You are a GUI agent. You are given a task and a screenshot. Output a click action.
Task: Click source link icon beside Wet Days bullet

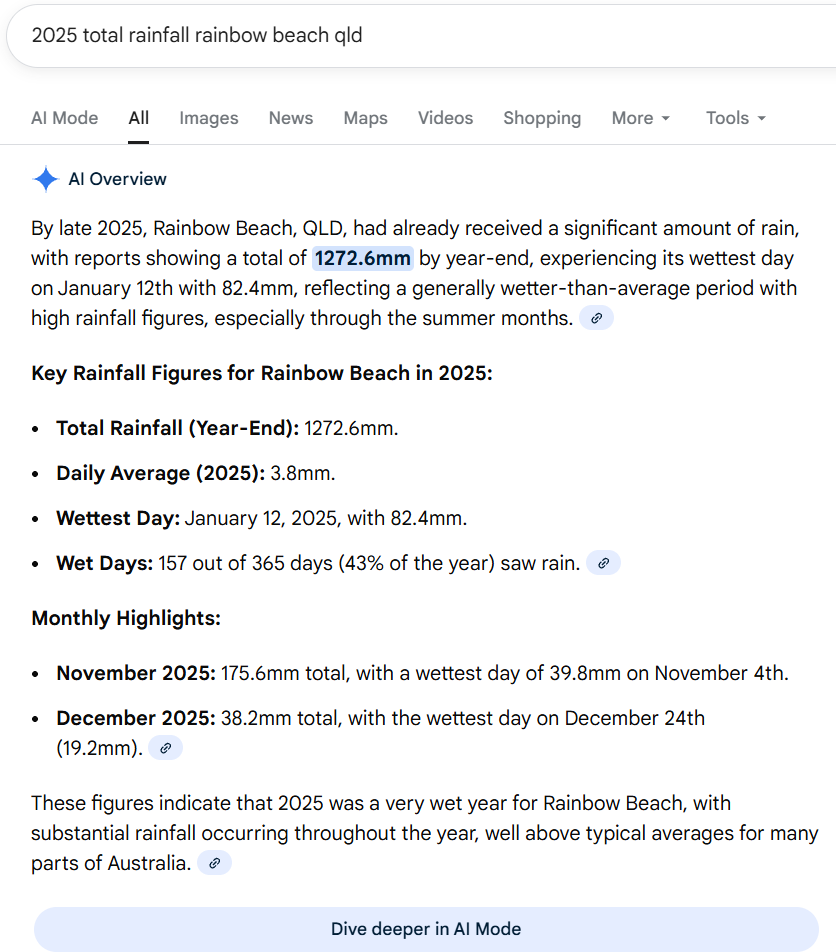pyautogui.click(x=603, y=563)
